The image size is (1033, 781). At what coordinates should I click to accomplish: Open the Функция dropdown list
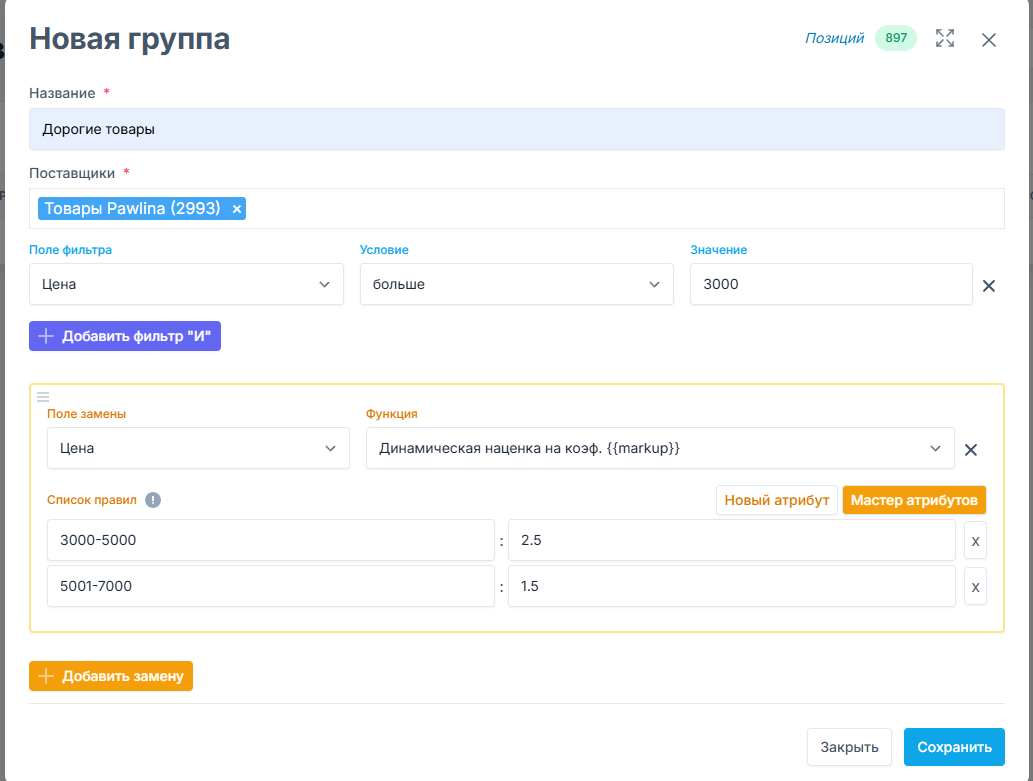click(660, 449)
